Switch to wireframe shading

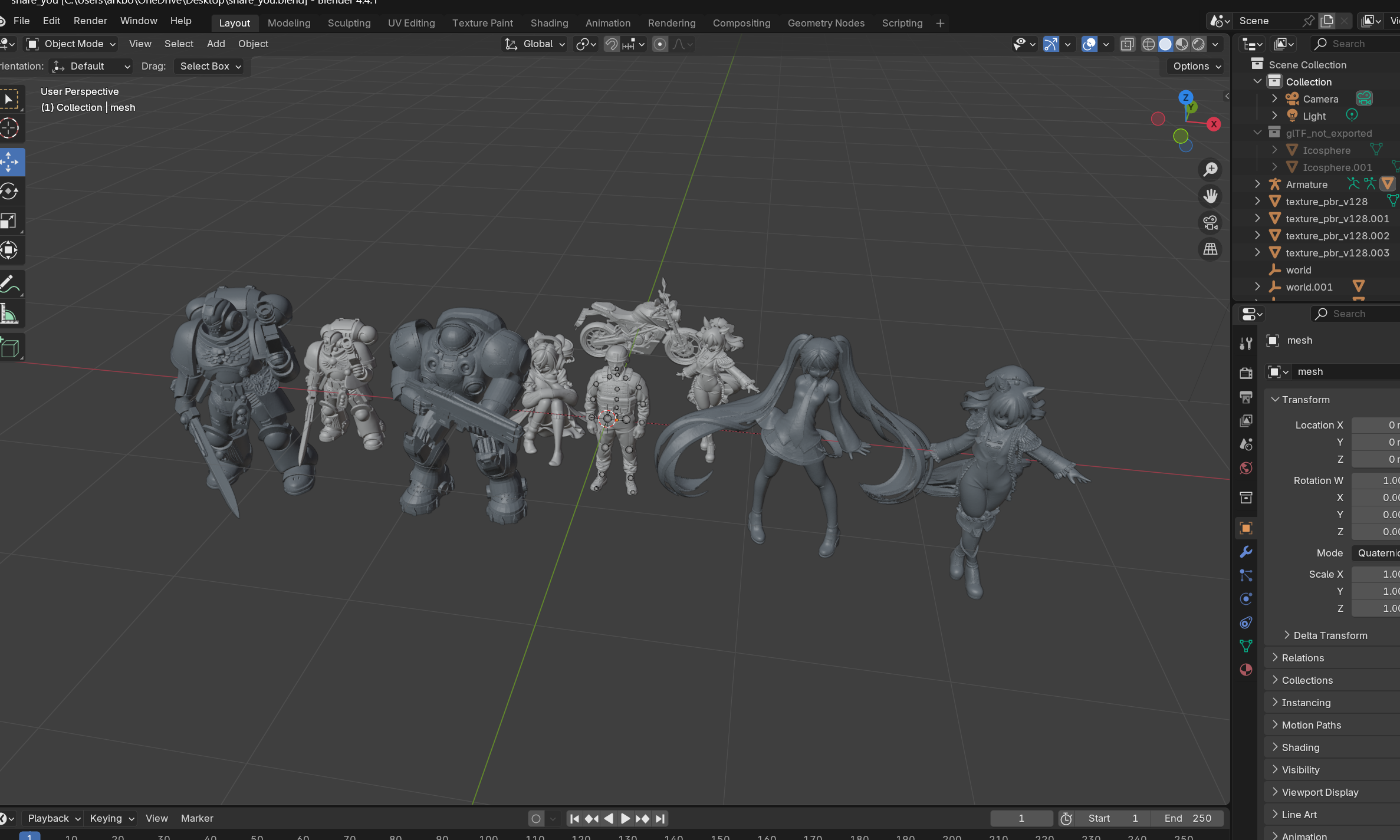(1149, 44)
